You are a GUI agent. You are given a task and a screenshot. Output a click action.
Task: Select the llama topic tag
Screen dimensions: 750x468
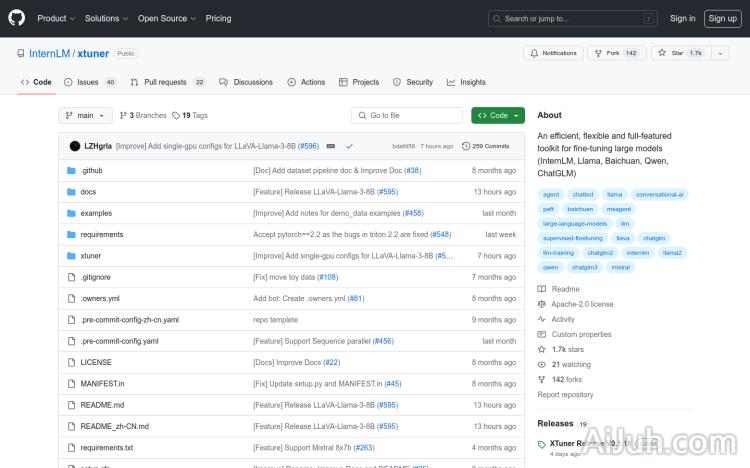coord(615,194)
